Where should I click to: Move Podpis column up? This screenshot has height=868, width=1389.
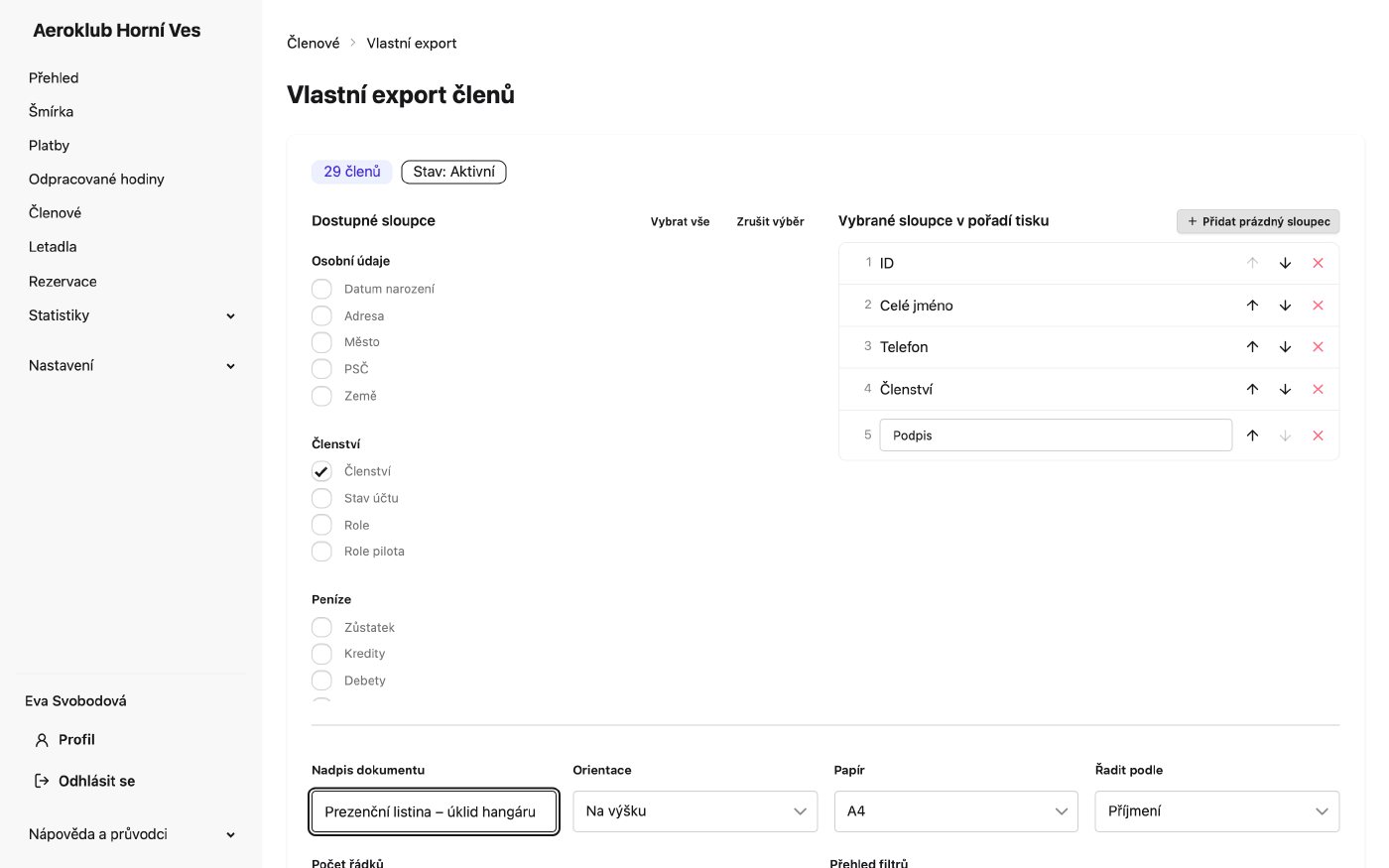point(1252,435)
